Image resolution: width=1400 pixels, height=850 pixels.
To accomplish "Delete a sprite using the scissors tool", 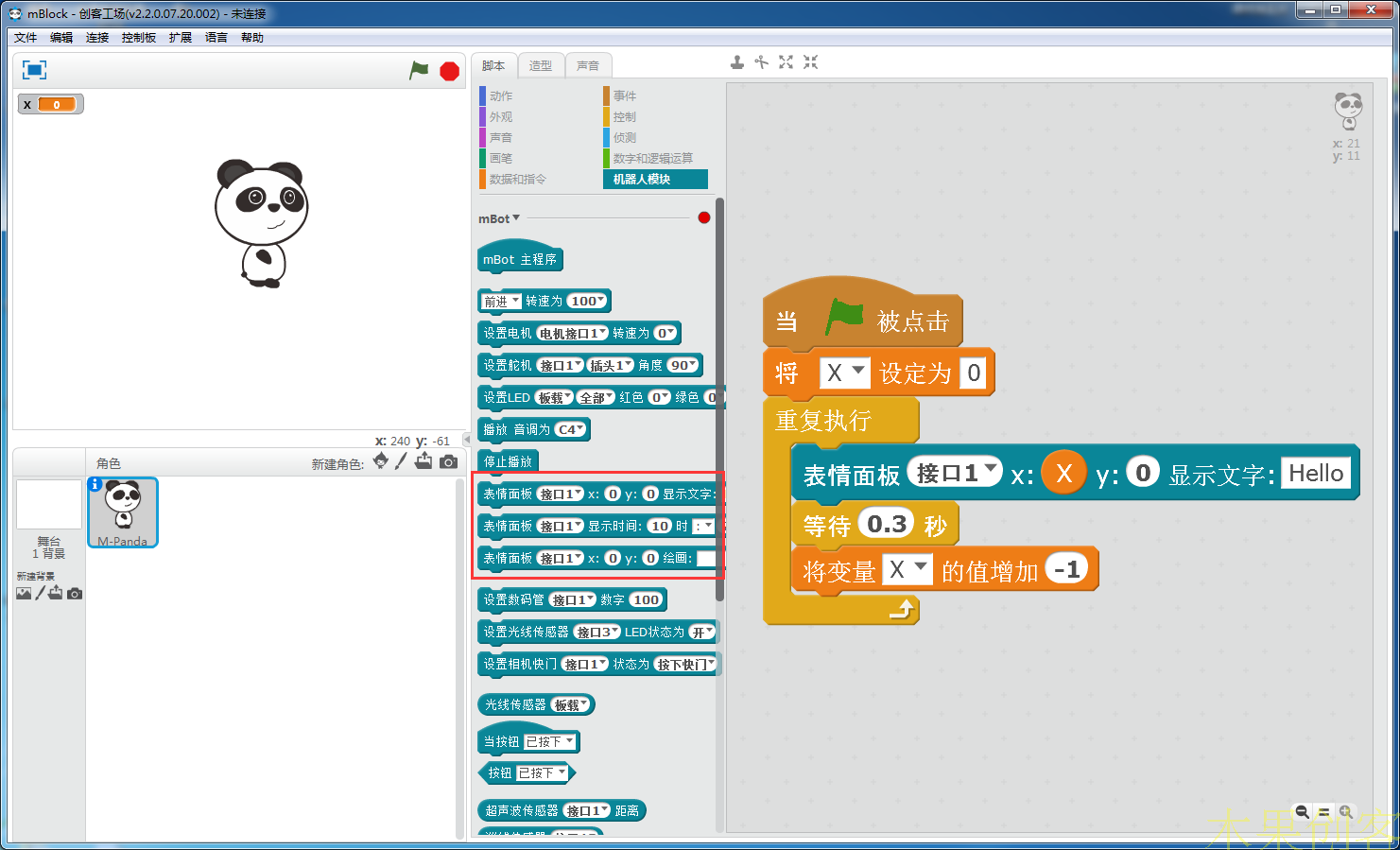I will coord(762,61).
